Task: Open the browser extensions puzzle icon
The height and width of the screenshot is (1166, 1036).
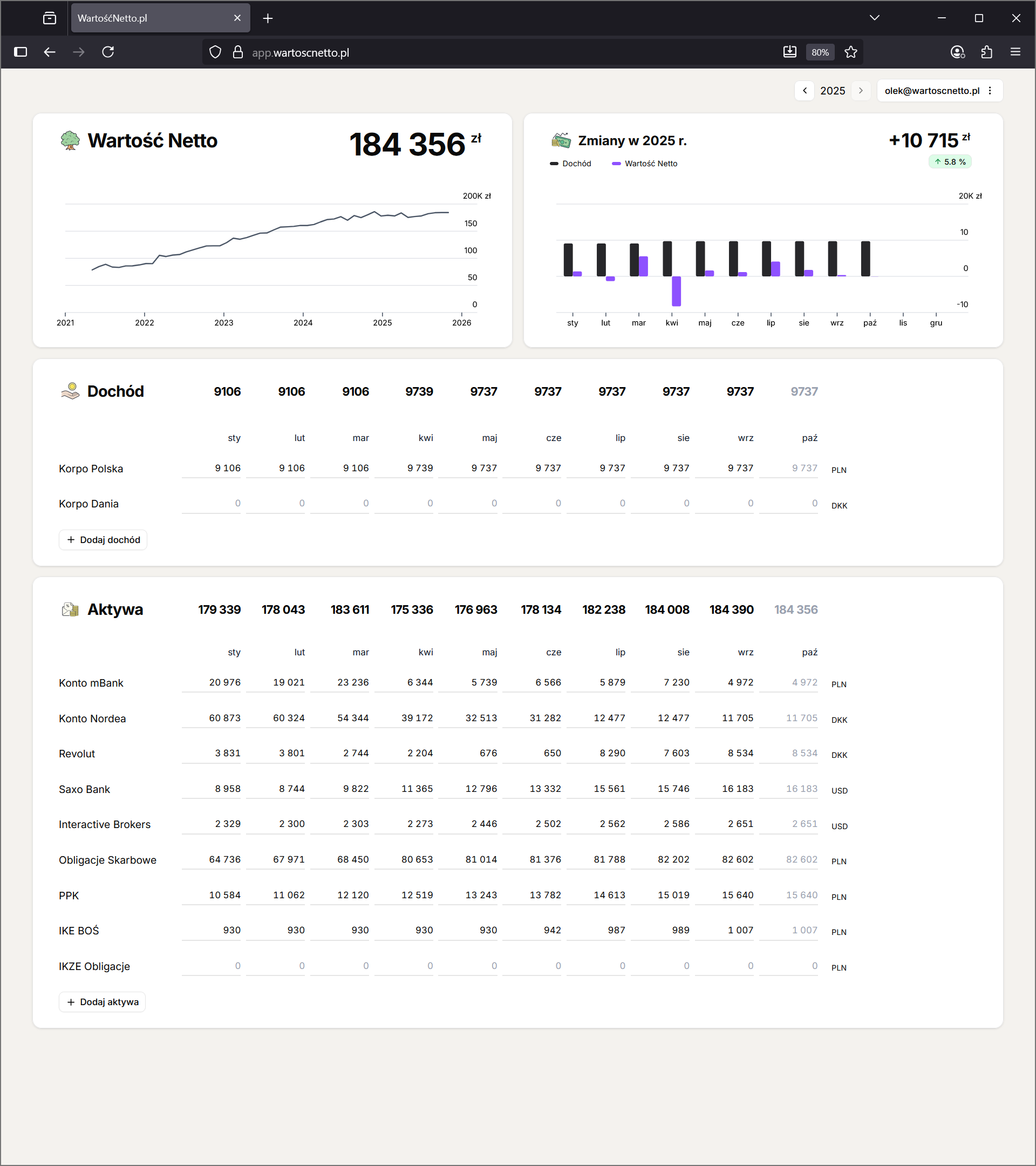Action: click(986, 52)
